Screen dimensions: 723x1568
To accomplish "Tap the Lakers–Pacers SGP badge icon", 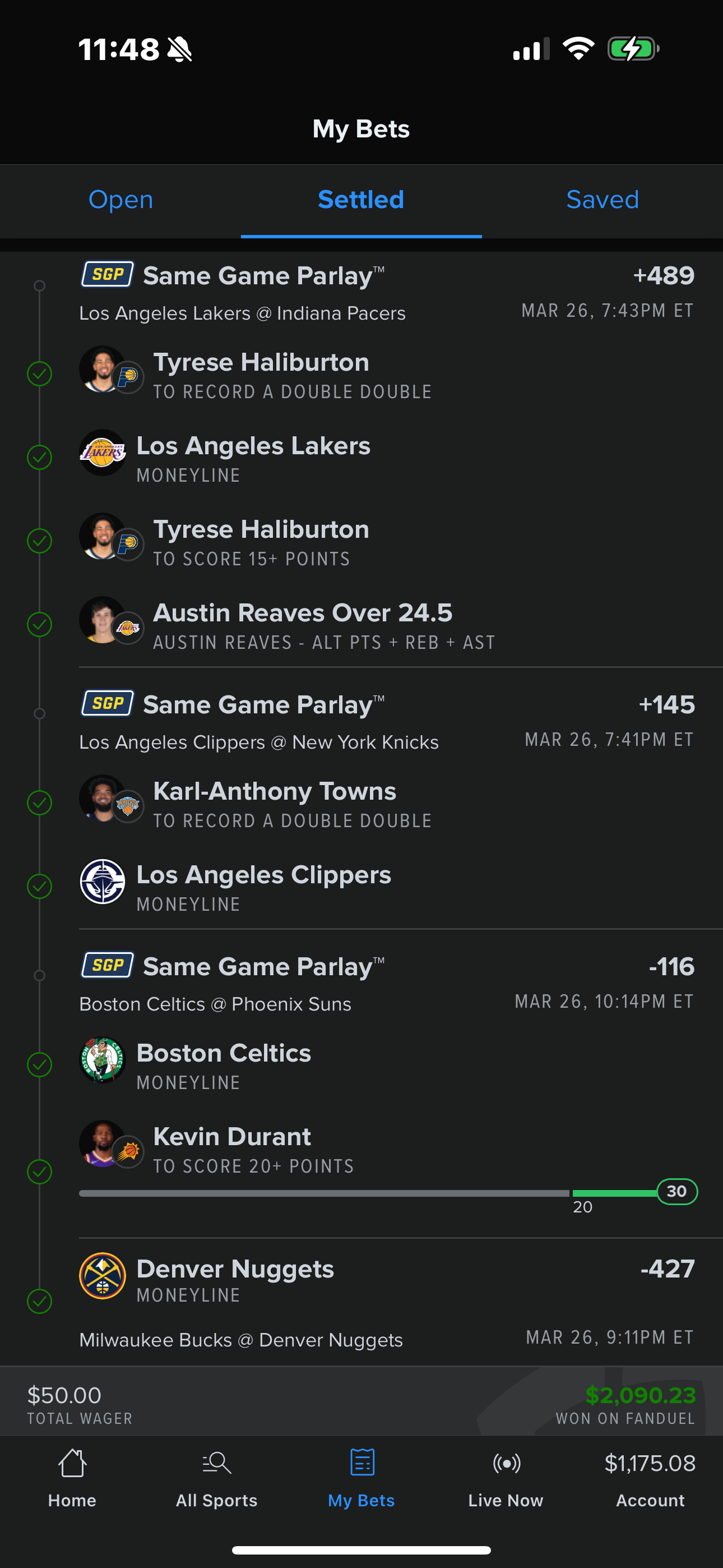I will 108,275.
